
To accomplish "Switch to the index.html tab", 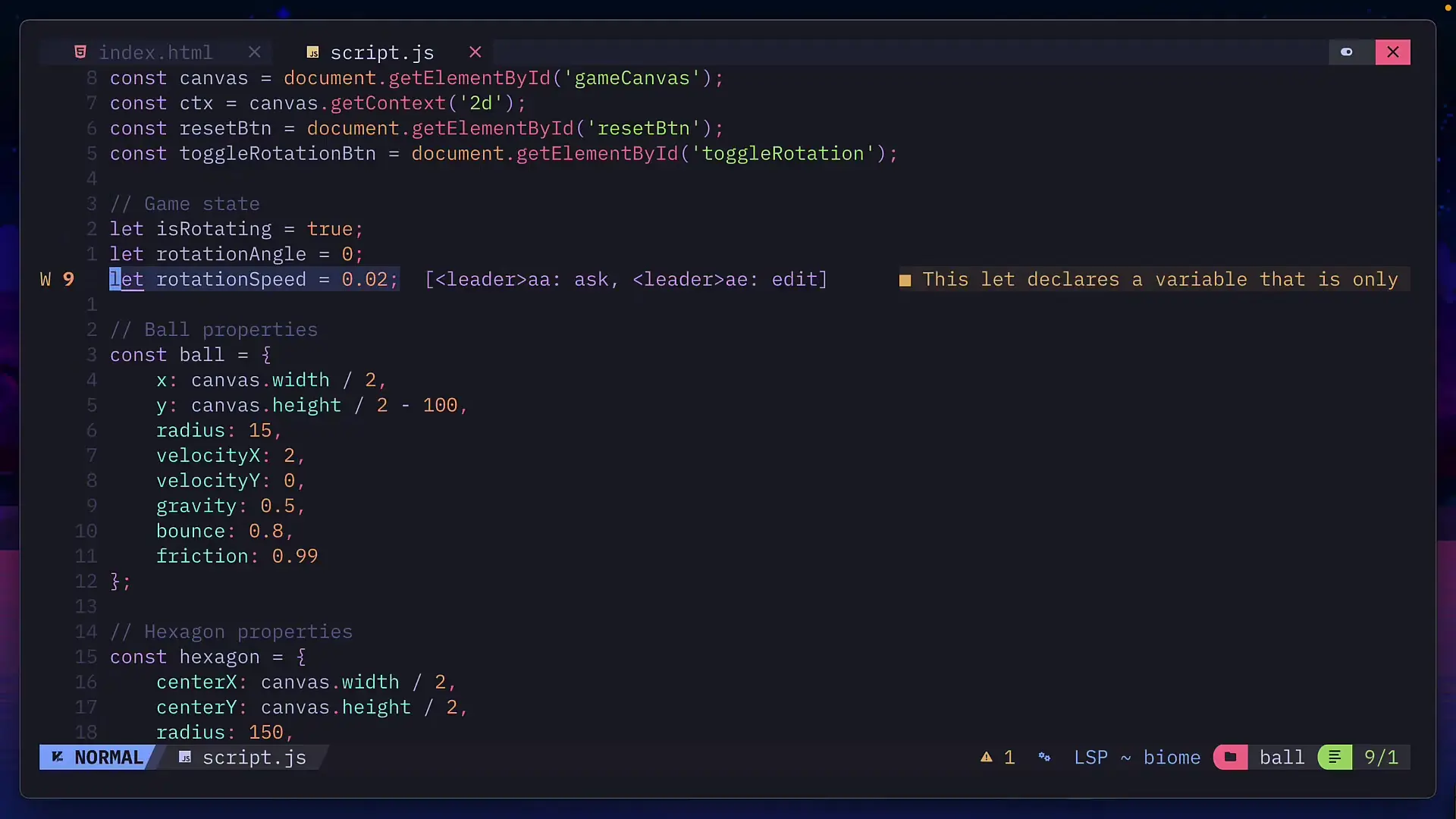I will 155,52.
